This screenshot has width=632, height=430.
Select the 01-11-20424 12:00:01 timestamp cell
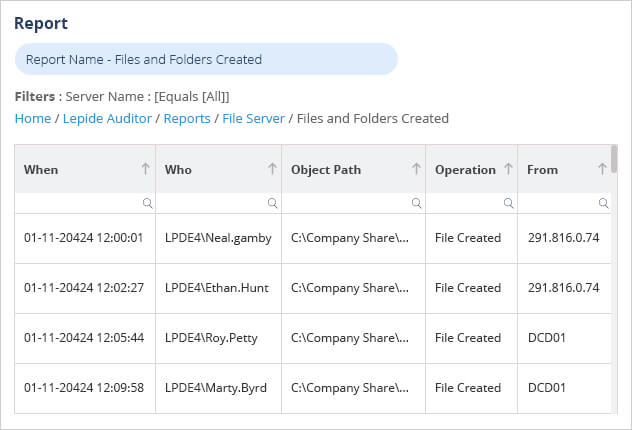click(x=83, y=238)
